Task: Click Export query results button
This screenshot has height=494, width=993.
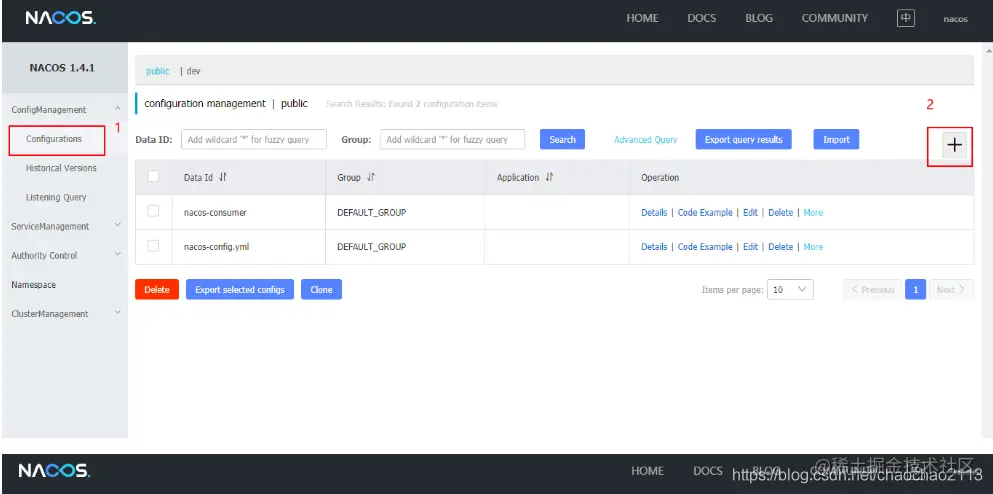Action: (743, 139)
